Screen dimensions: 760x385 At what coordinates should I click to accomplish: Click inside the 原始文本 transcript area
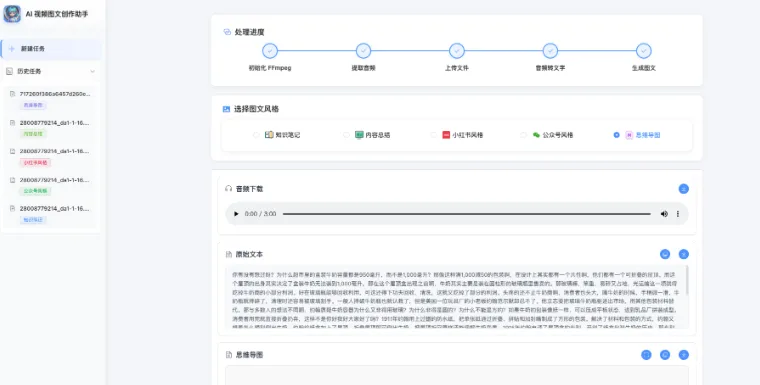pyautogui.click(x=456, y=297)
